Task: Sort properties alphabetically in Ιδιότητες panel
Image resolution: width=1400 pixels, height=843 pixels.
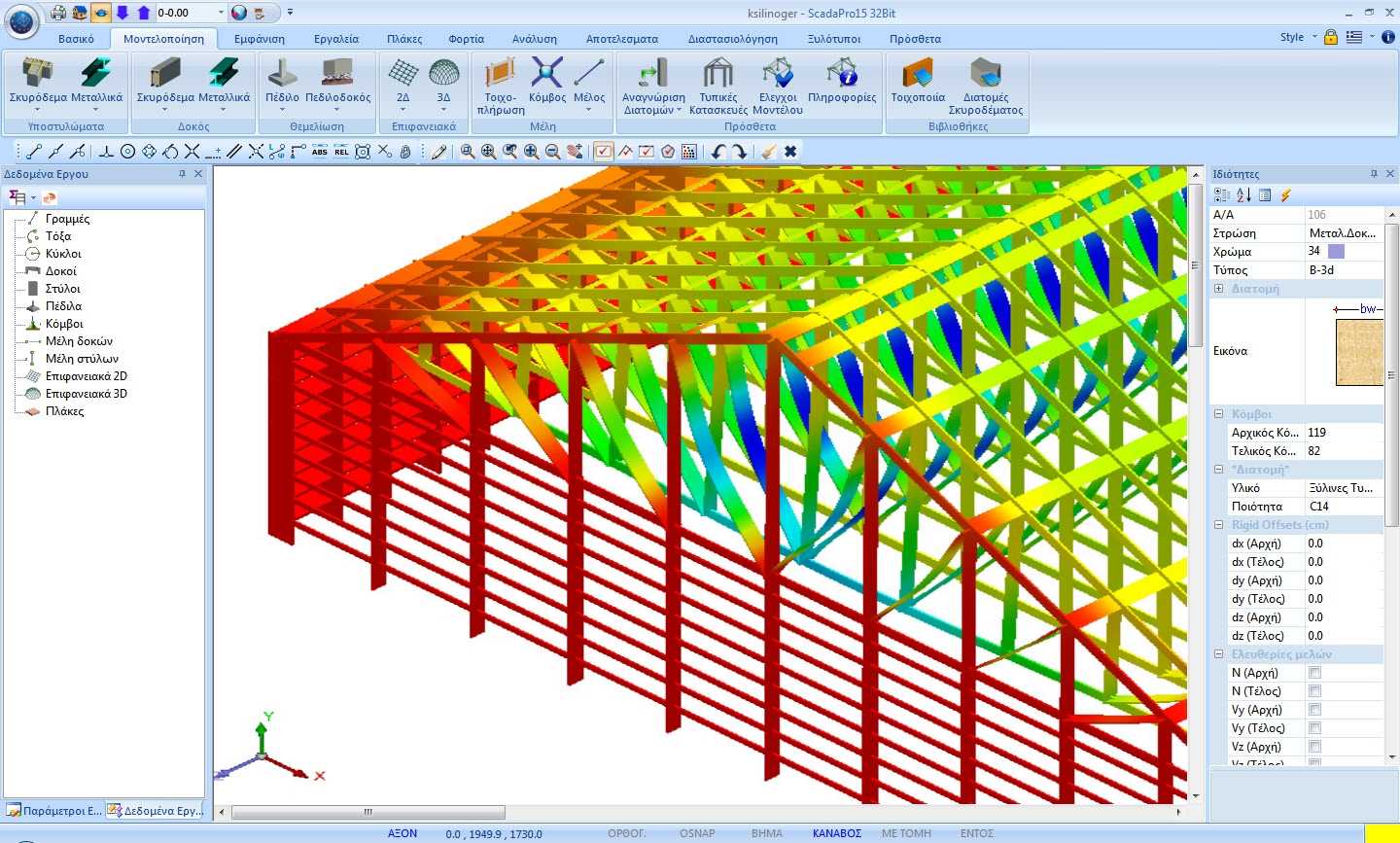Action: click(x=1243, y=195)
